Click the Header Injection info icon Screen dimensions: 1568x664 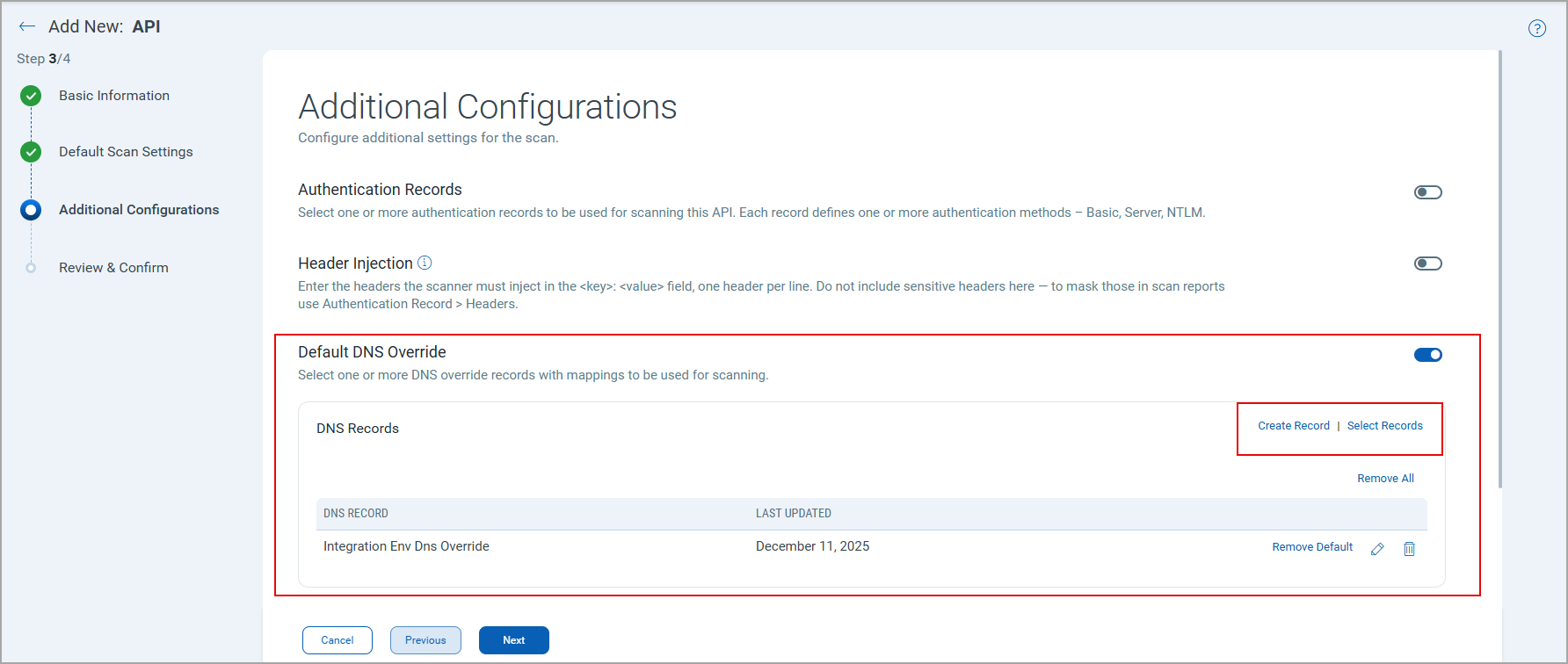point(425,263)
